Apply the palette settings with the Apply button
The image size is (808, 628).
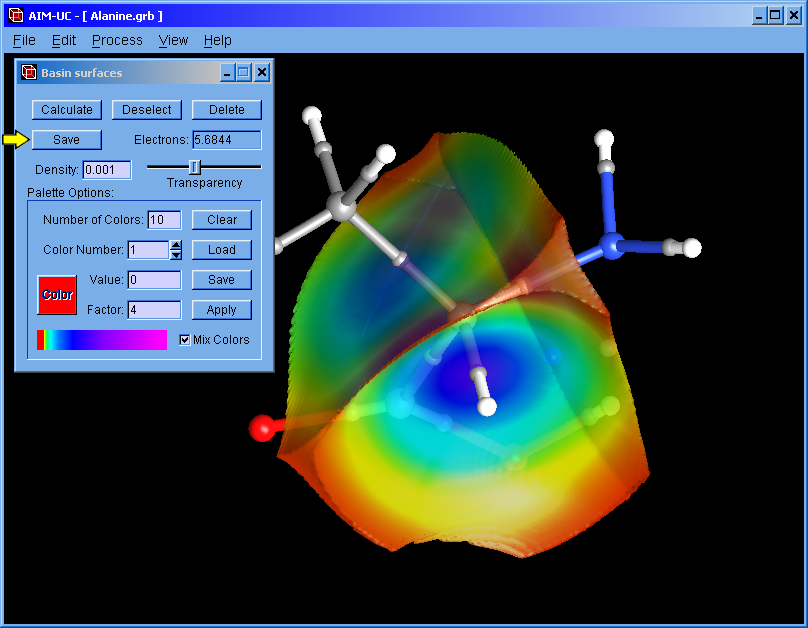pos(221,310)
